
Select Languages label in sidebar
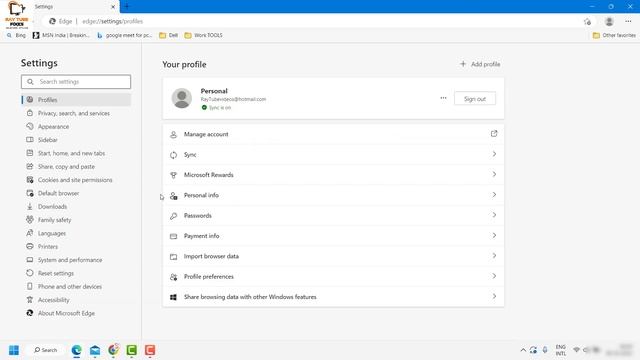click(x=52, y=233)
